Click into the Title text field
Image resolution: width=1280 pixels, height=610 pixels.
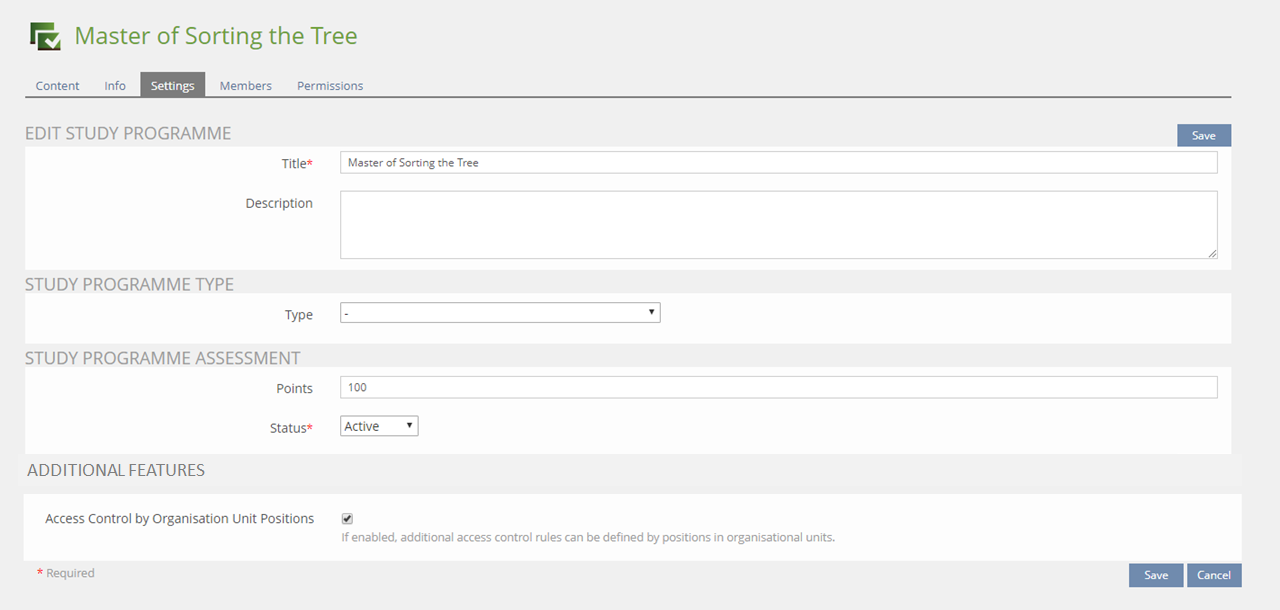778,163
